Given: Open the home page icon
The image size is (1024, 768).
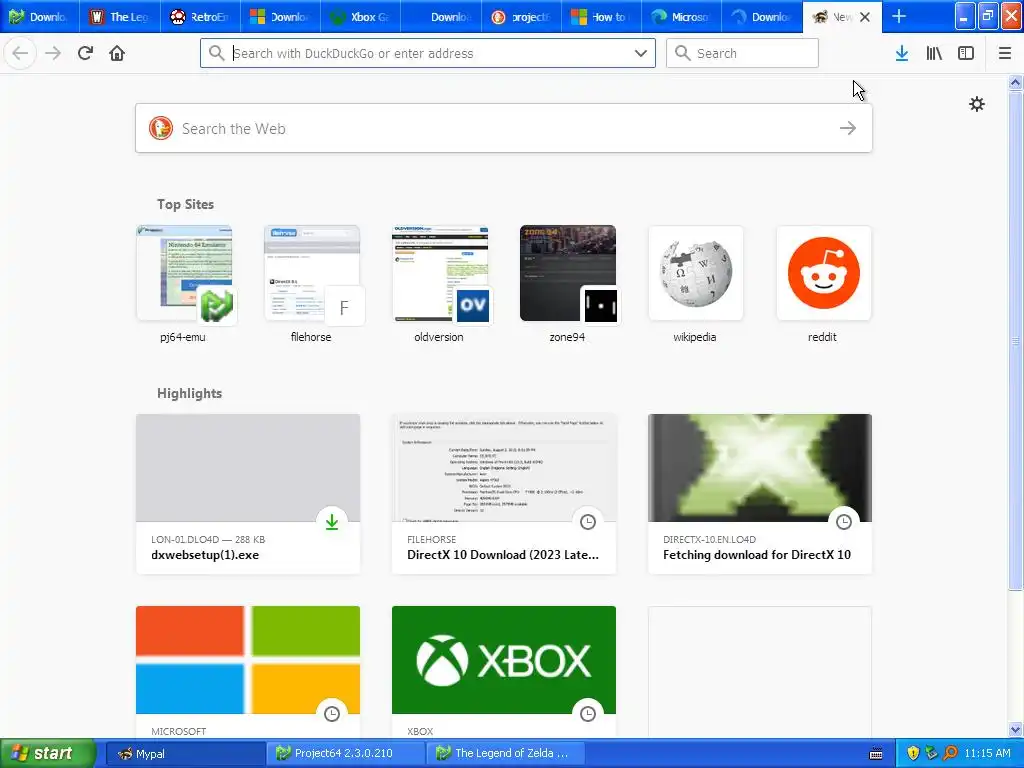Looking at the screenshot, I should pos(117,53).
